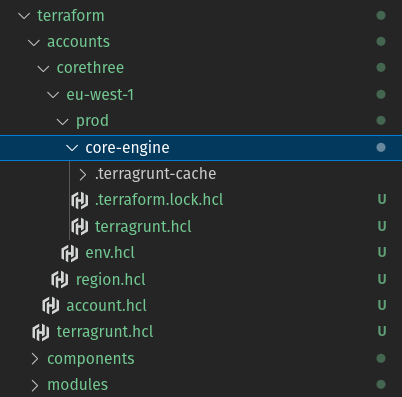Open the region.hcl file

[111, 280]
